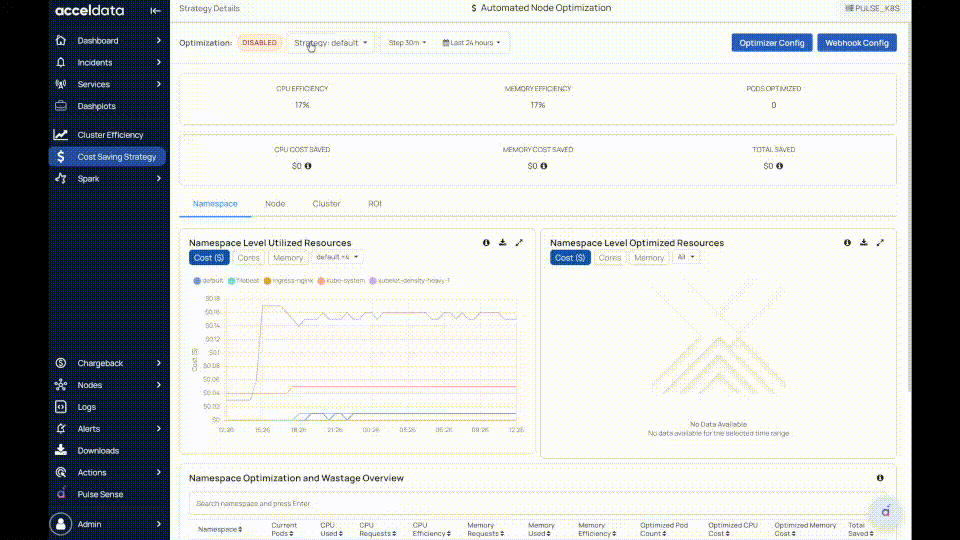Toggle the kubelet-density-heavy-1 legend color
The width and height of the screenshot is (960, 540).
pyautogui.click(x=372, y=281)
